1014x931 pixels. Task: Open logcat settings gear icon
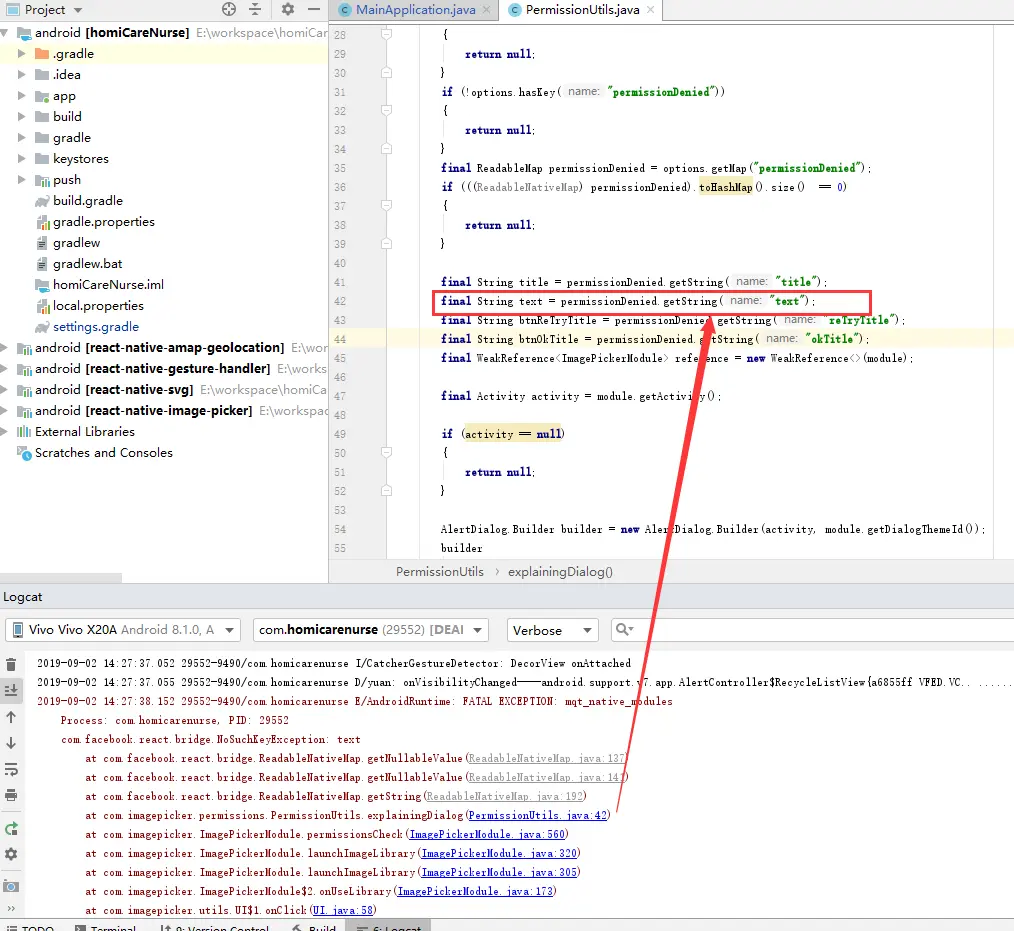click(x=11, y=854)
